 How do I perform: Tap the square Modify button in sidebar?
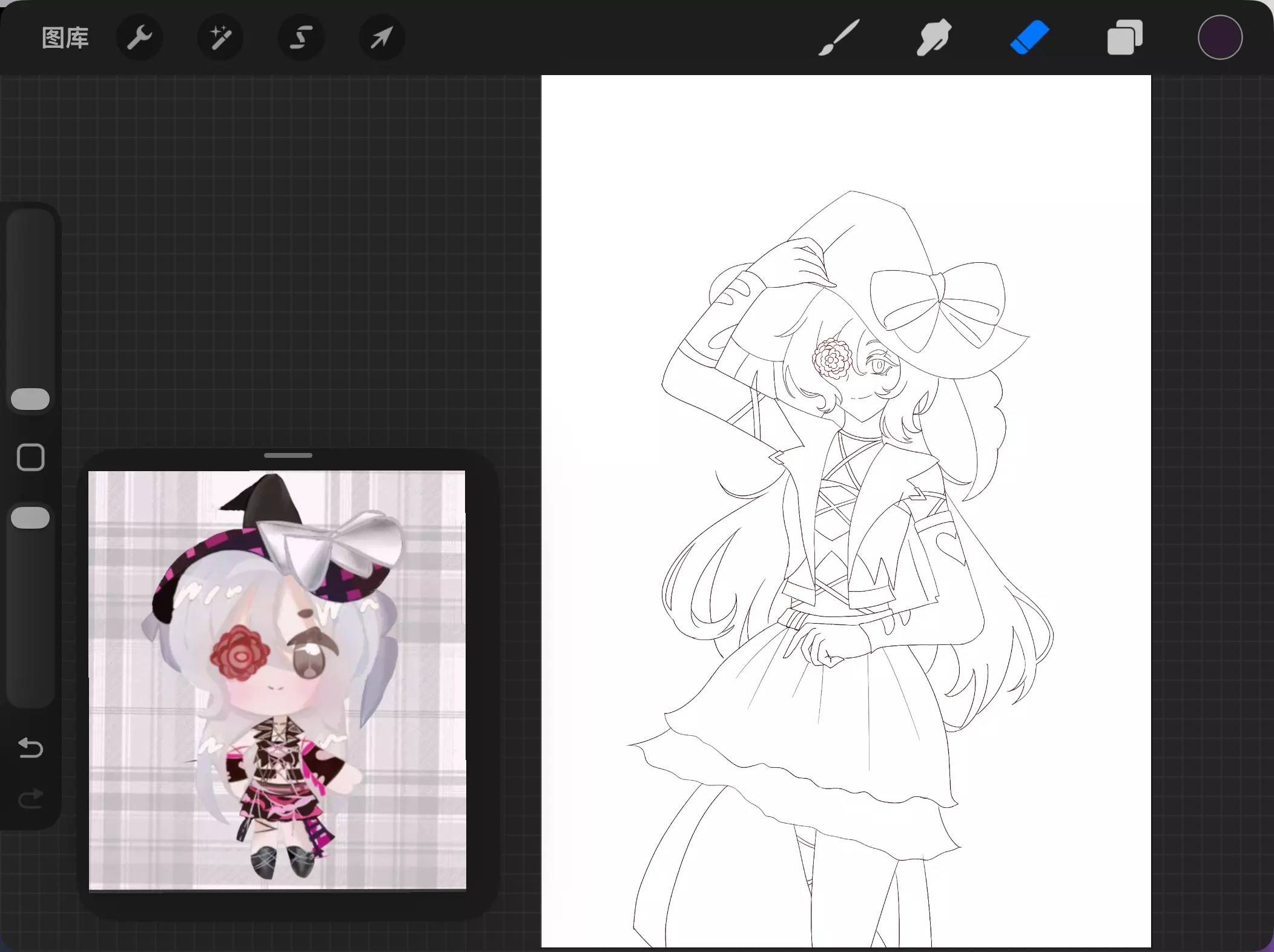coord(30,457)
